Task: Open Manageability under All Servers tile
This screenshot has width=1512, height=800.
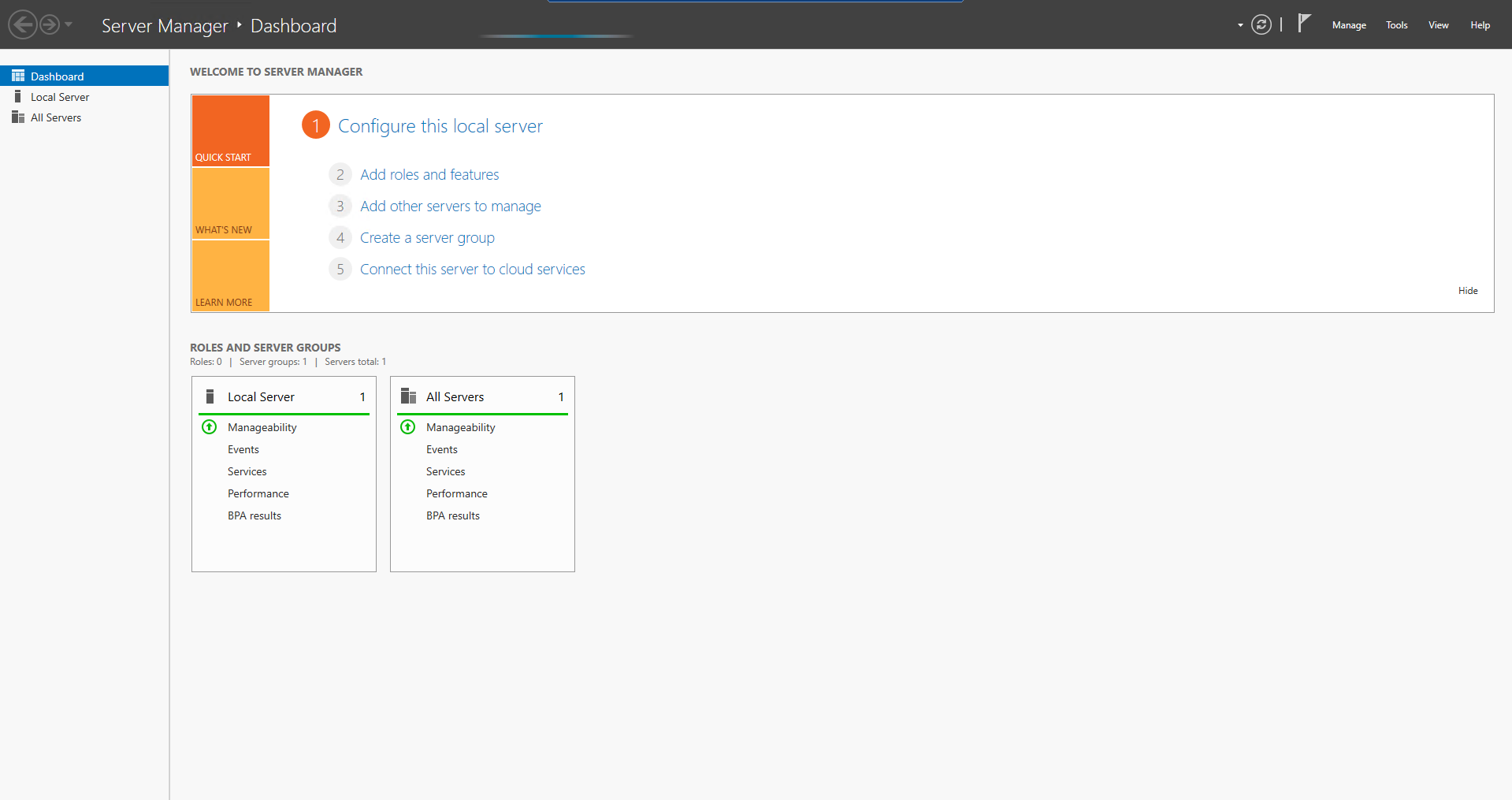Action: pos(461,427)
